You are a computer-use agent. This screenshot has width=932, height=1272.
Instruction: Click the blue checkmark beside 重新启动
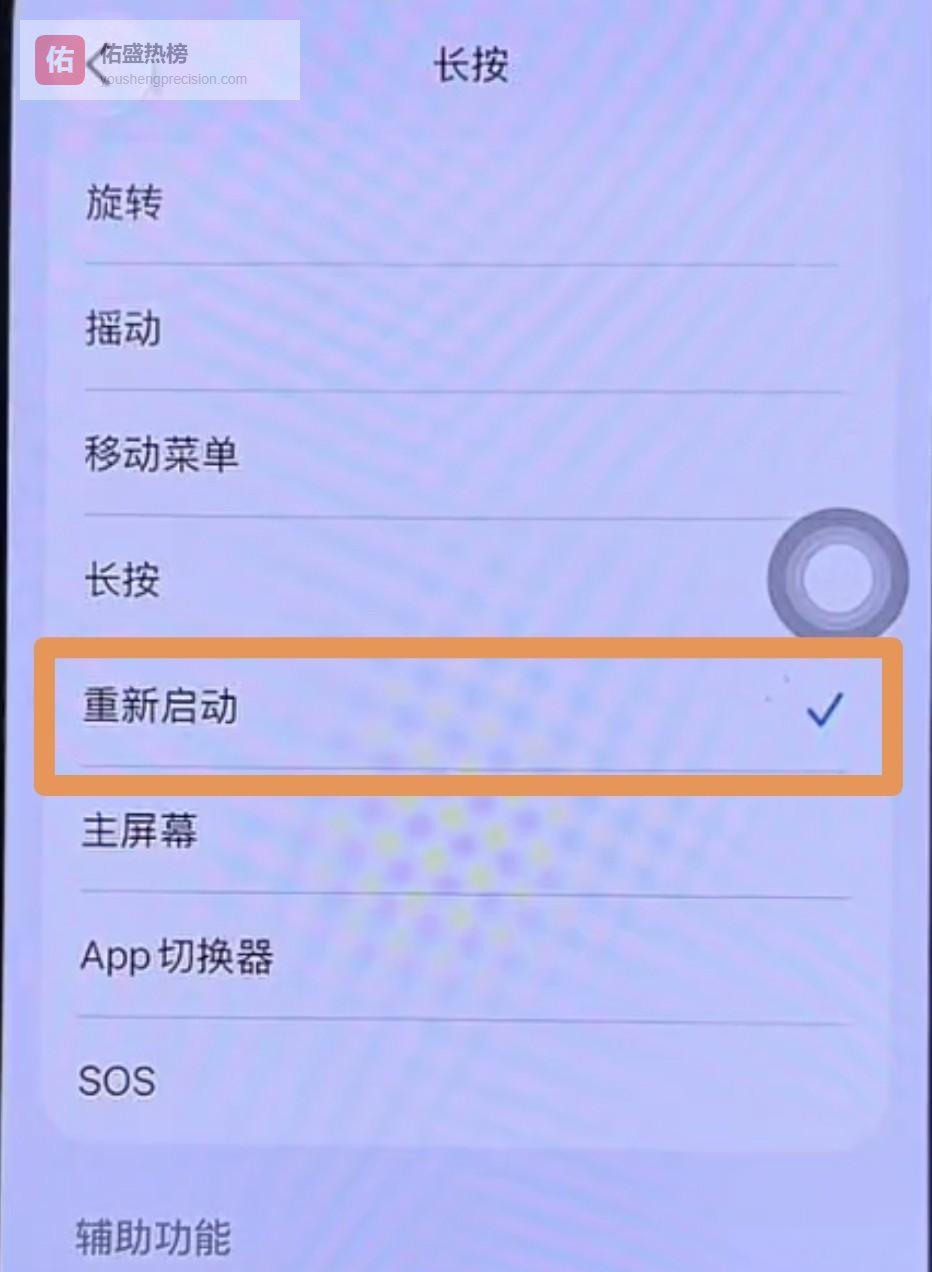(x=825, y=709)
